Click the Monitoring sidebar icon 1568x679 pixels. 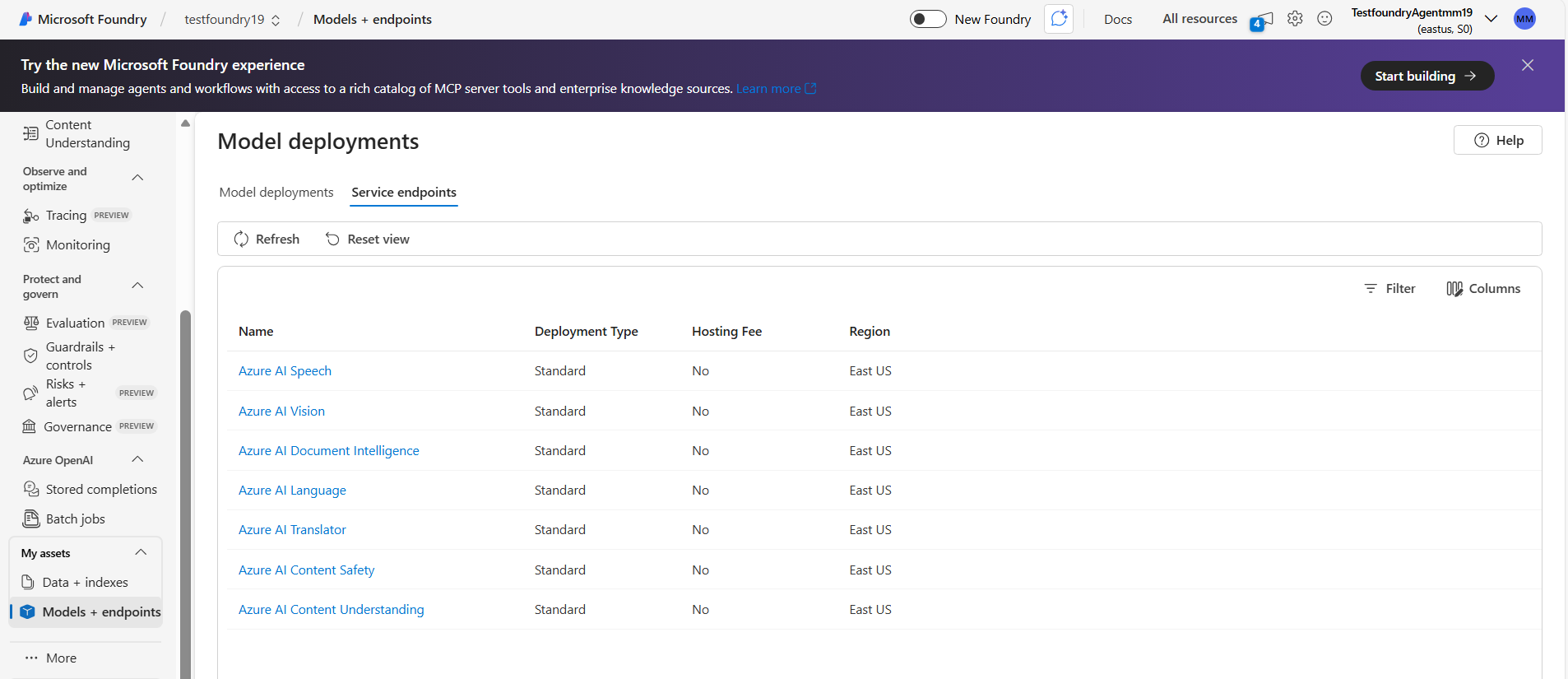pyautogui.click(x=31, y=245)
